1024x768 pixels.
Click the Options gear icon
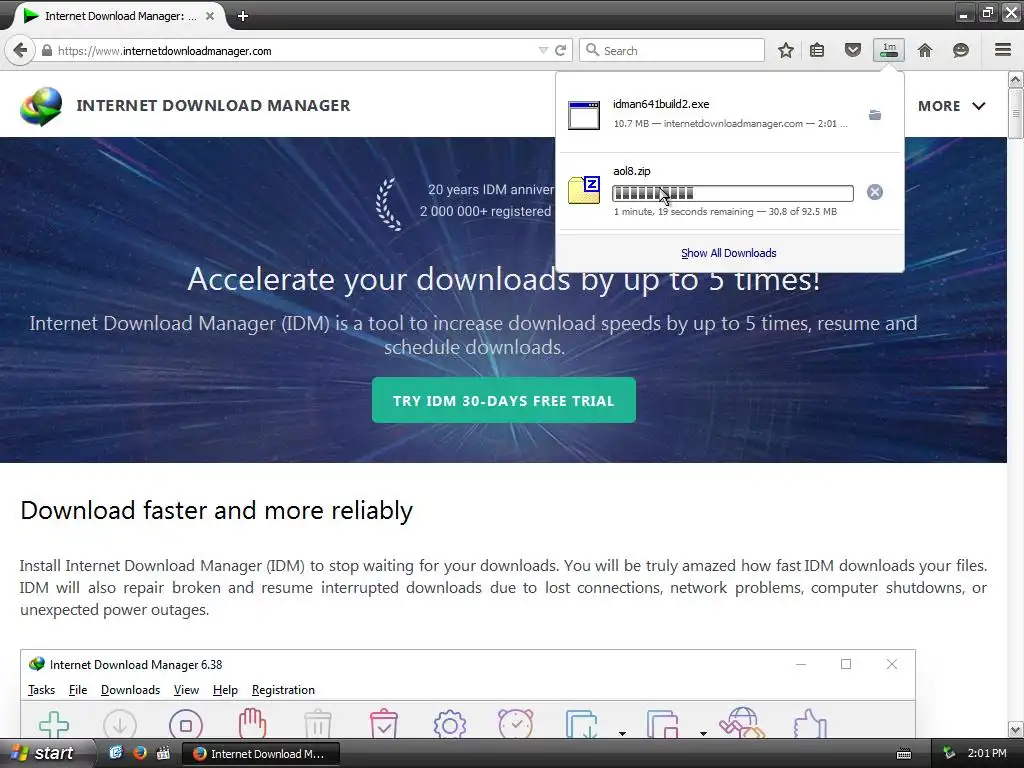point(450,725)
